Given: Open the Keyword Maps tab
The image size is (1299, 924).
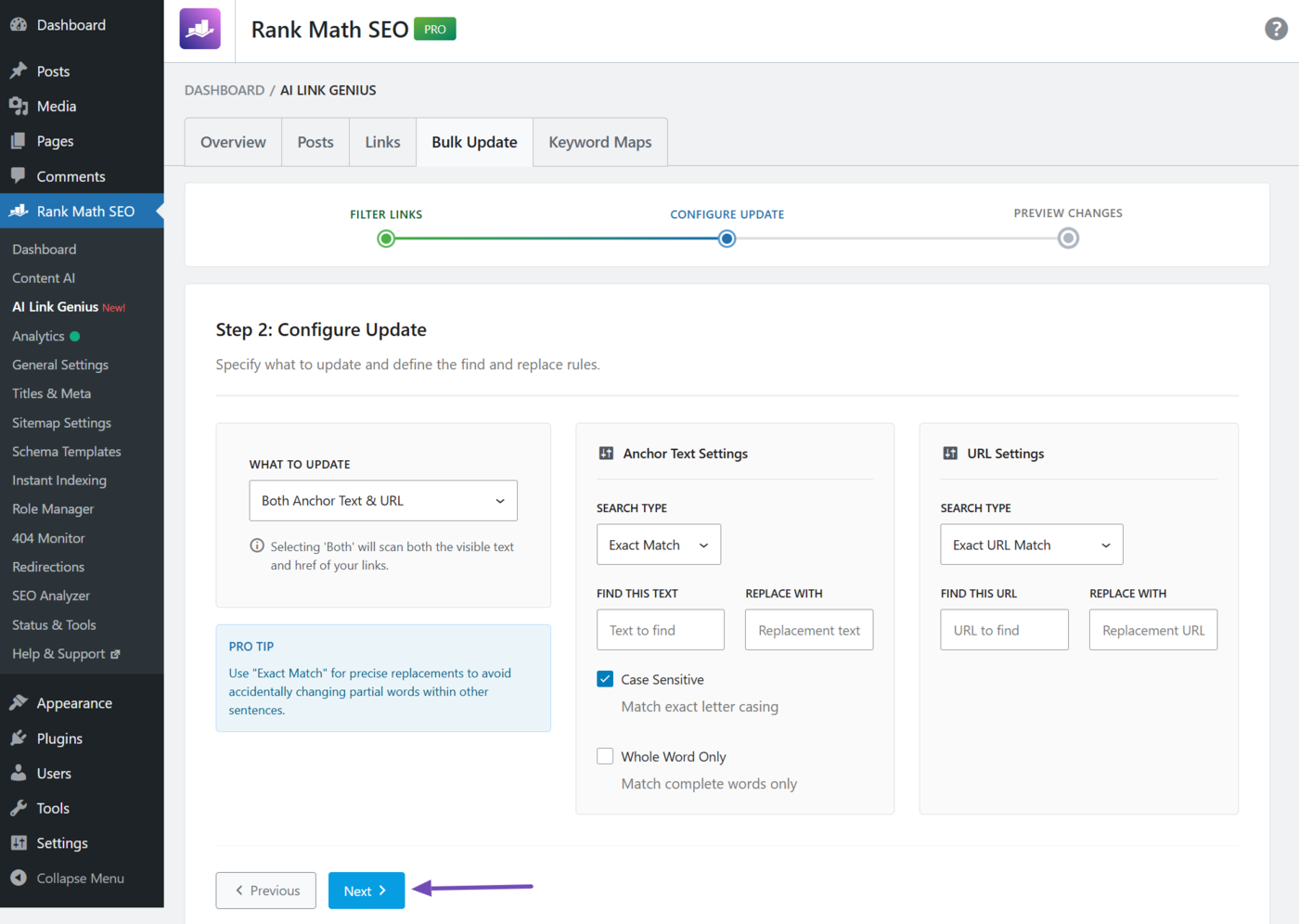Looking at the screenshot, I should pyautogui.click(x=600, y=142).
